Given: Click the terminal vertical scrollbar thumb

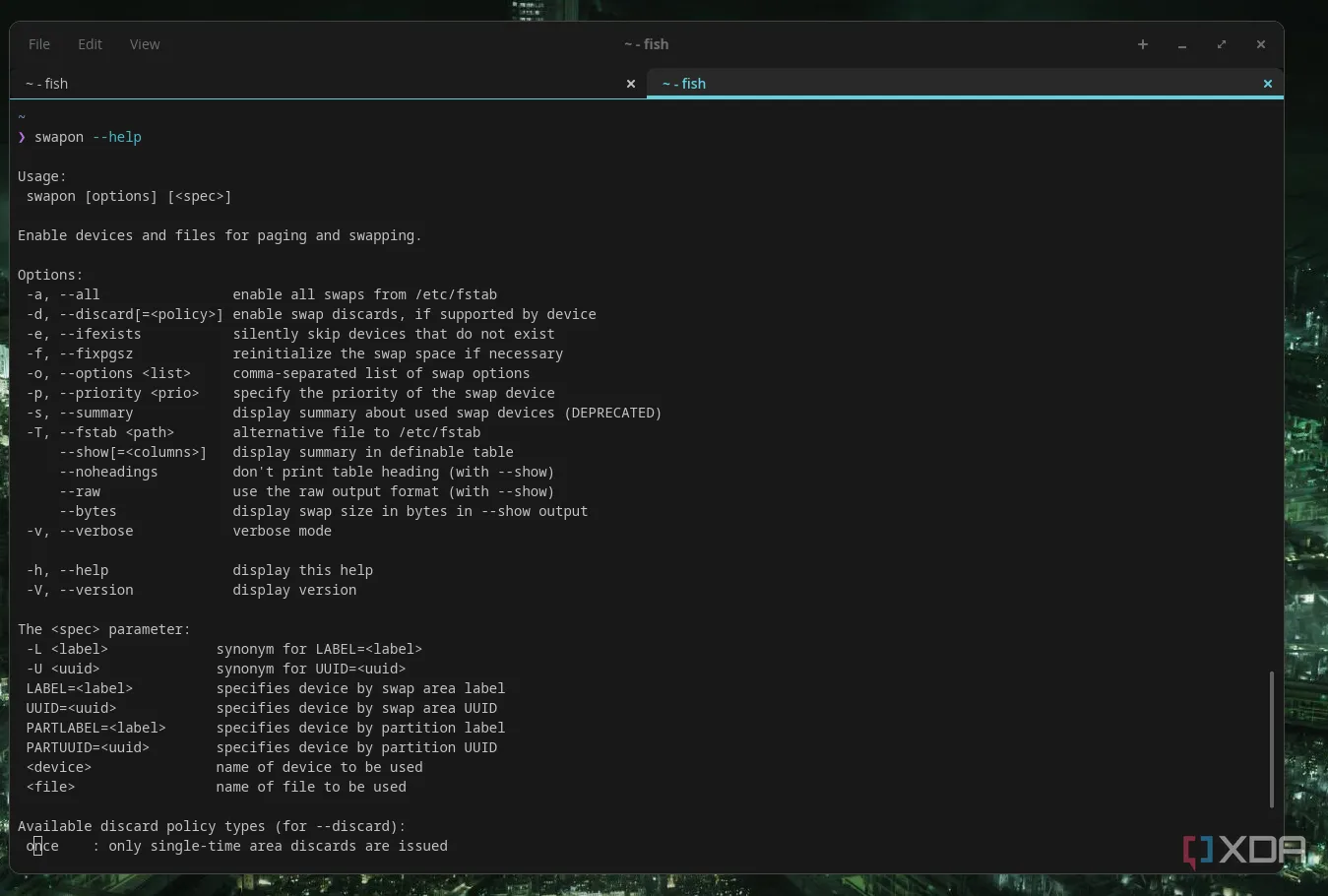Looking at the screenshot, I should tap(1272, 738).
